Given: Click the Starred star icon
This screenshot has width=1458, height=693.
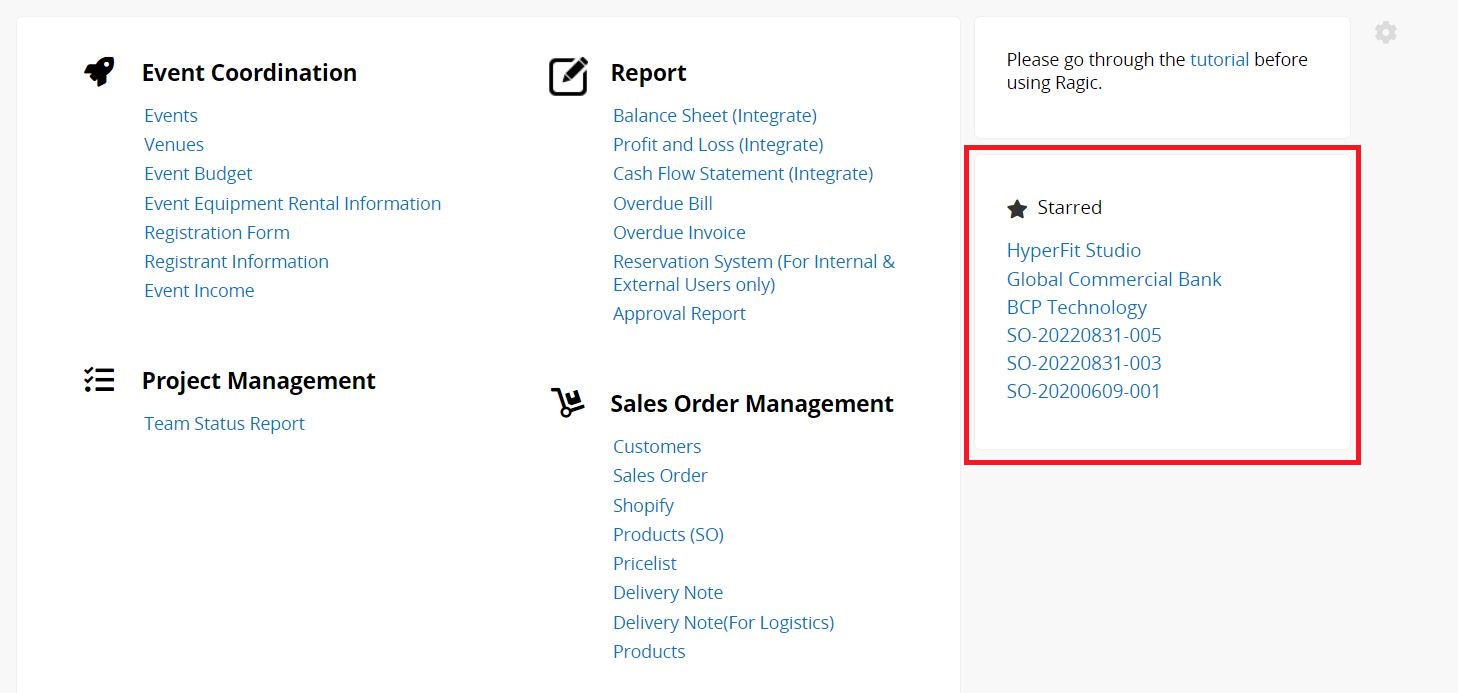Looking at the screenshot, I should (1017, 208).
